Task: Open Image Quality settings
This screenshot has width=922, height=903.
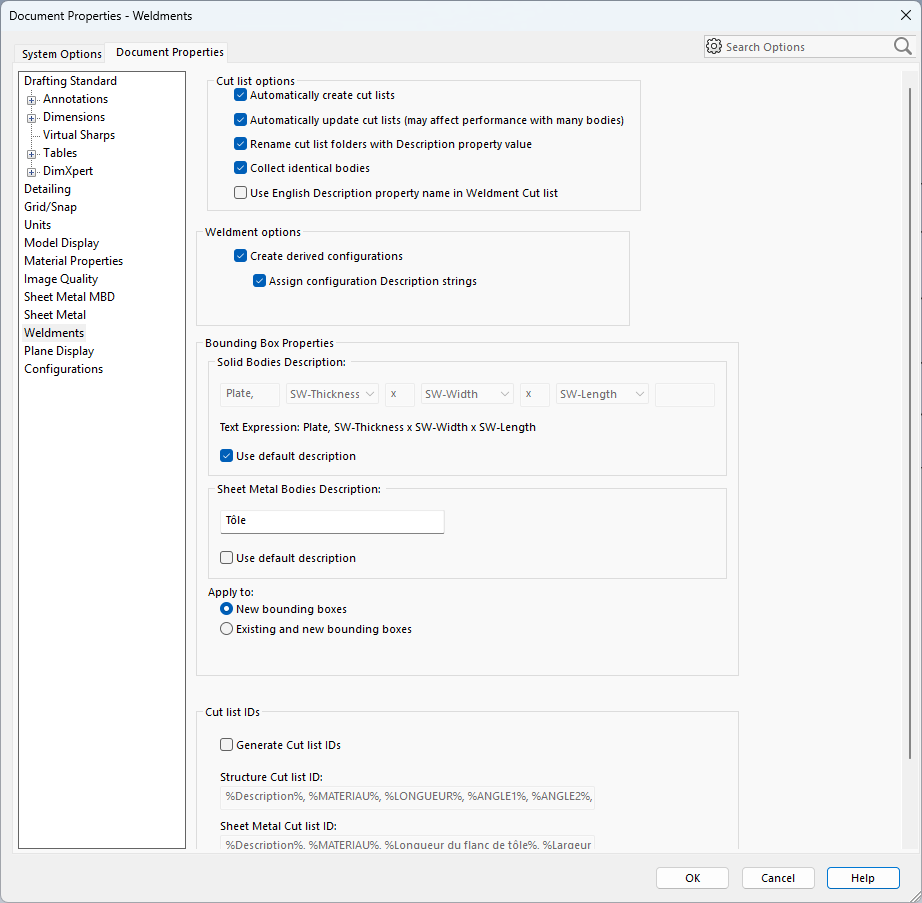Action: coord(61,279)
